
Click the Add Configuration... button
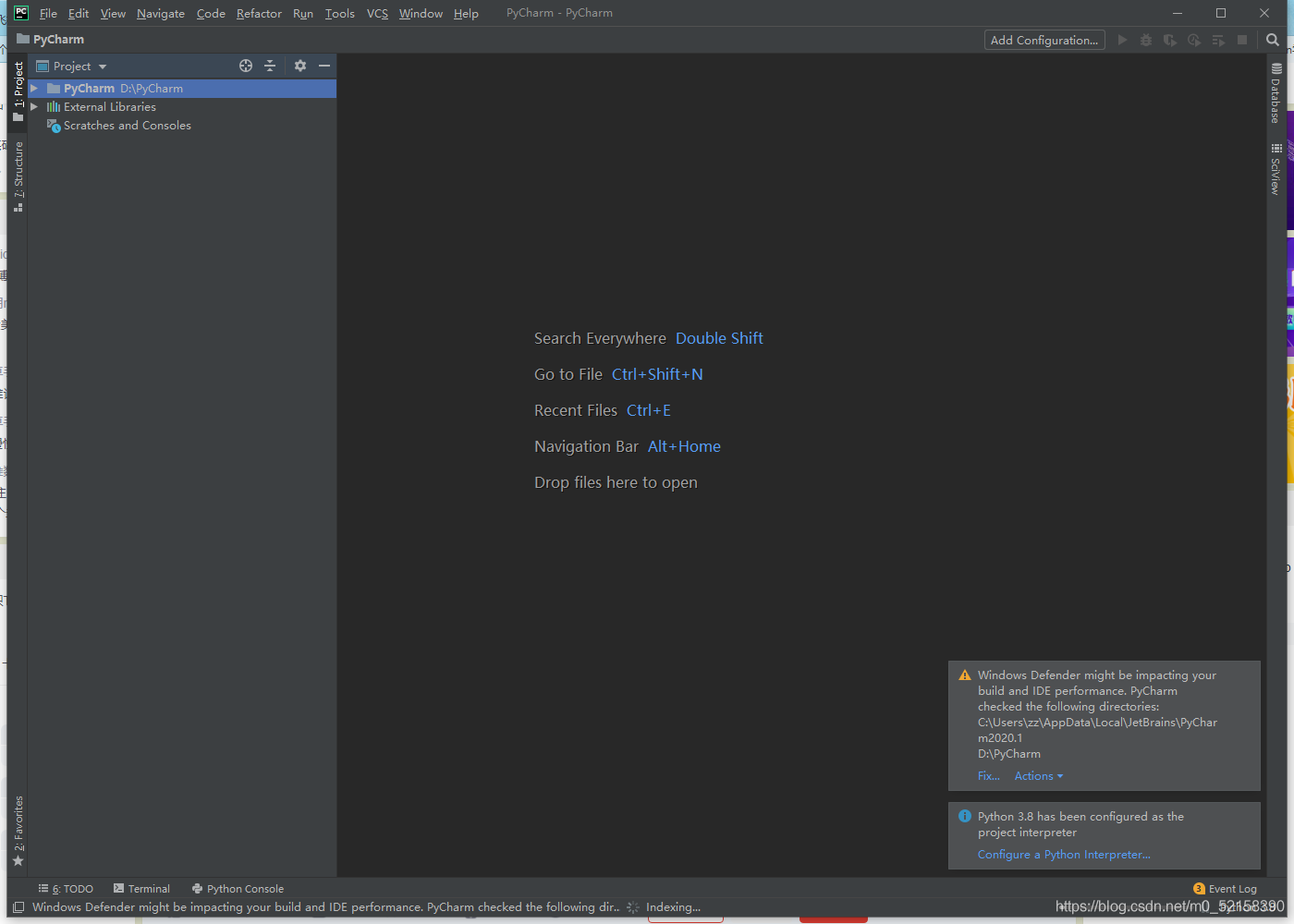pyautogui.click(x=1044, y=40)
